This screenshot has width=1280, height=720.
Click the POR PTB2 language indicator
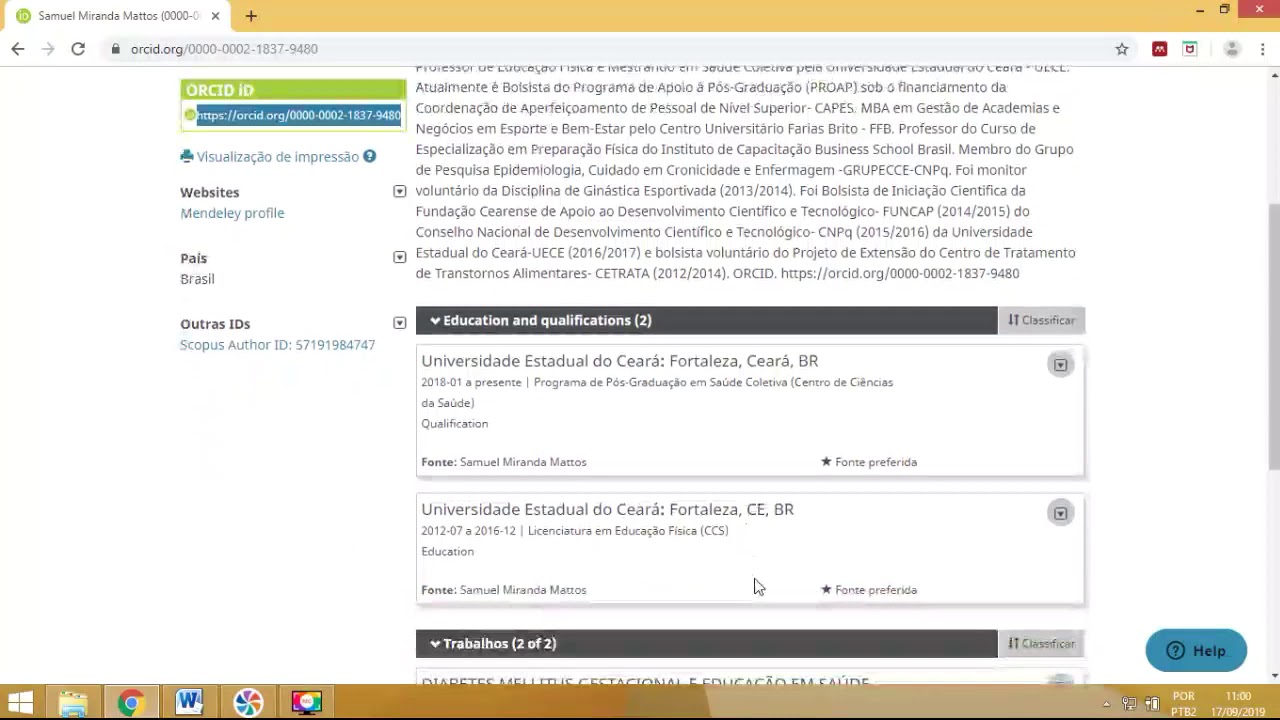coord(1184,704)
